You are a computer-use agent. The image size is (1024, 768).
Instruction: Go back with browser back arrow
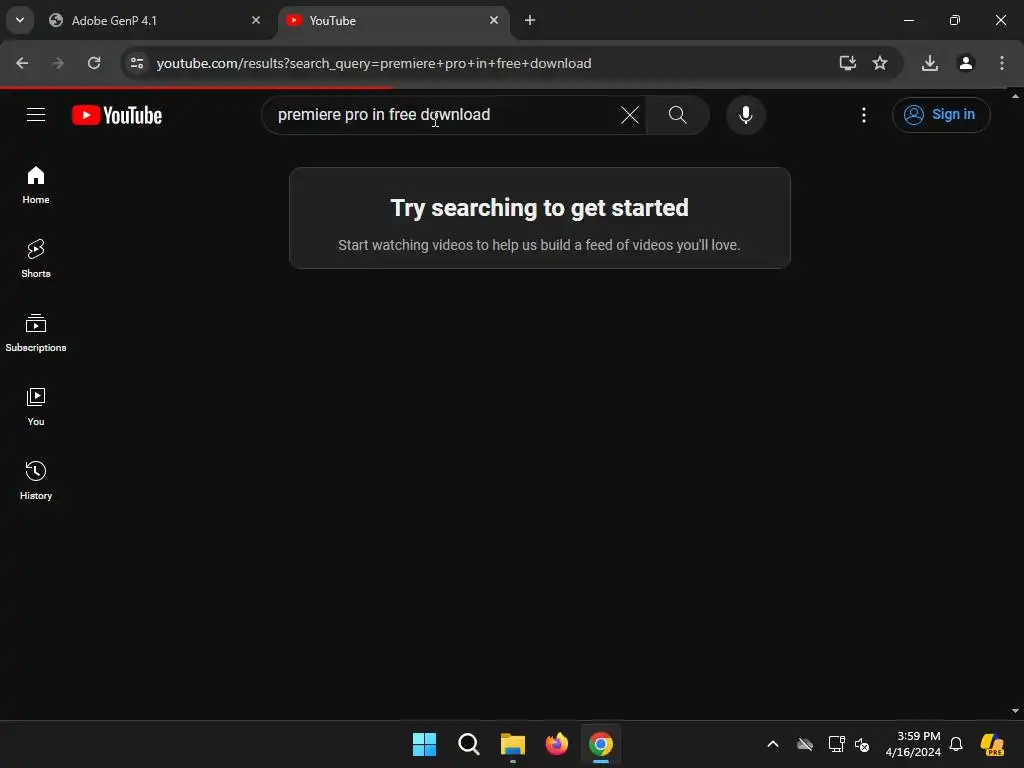[22, 63]
